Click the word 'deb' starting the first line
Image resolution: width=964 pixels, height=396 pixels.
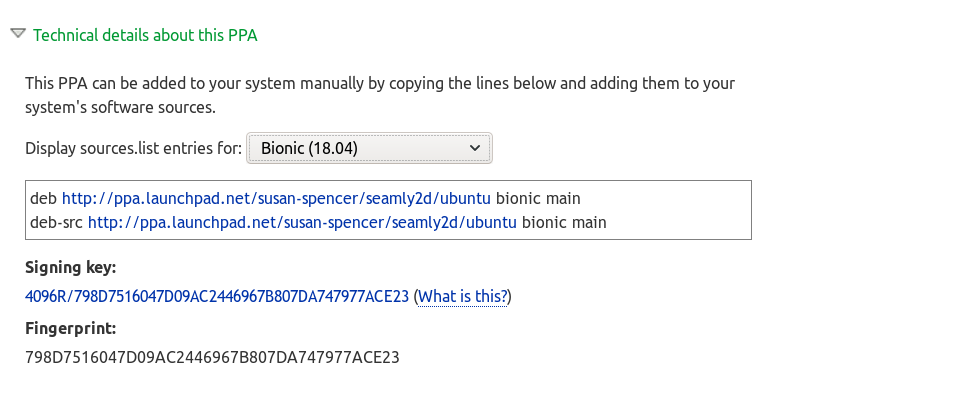pyautogui.click(x=44, y=199)
